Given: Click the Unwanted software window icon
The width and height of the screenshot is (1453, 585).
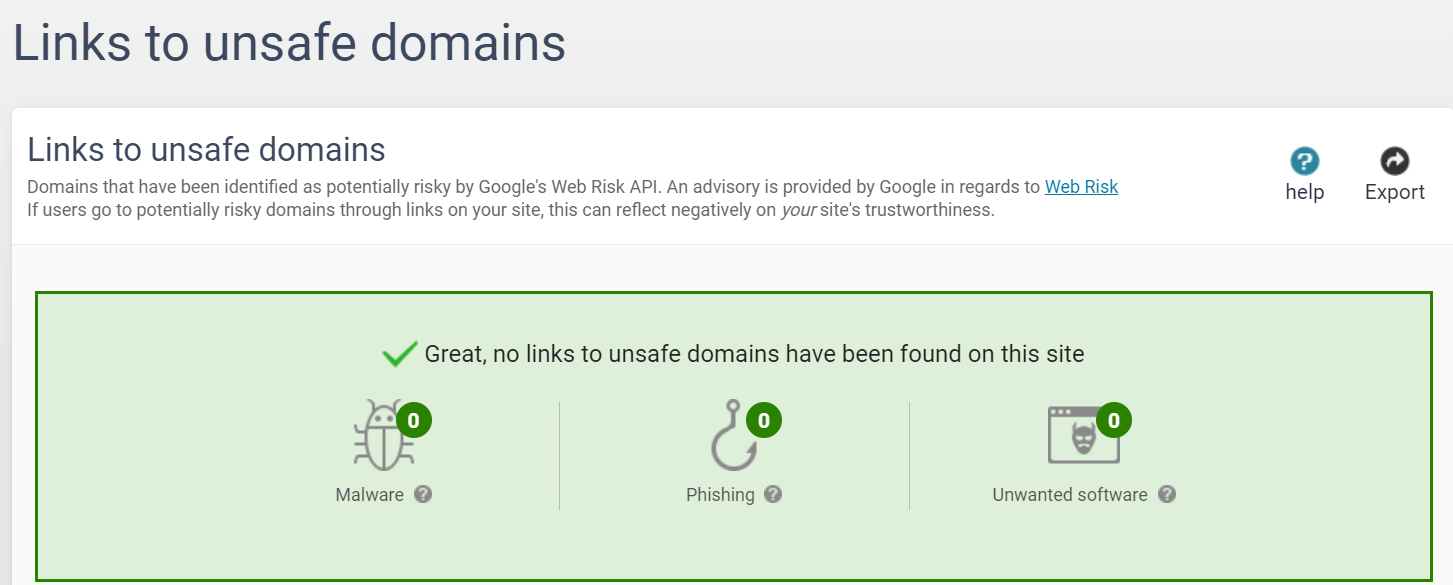Looking at the screenshot, I should pyautogui.click(x=1081, y=437).
